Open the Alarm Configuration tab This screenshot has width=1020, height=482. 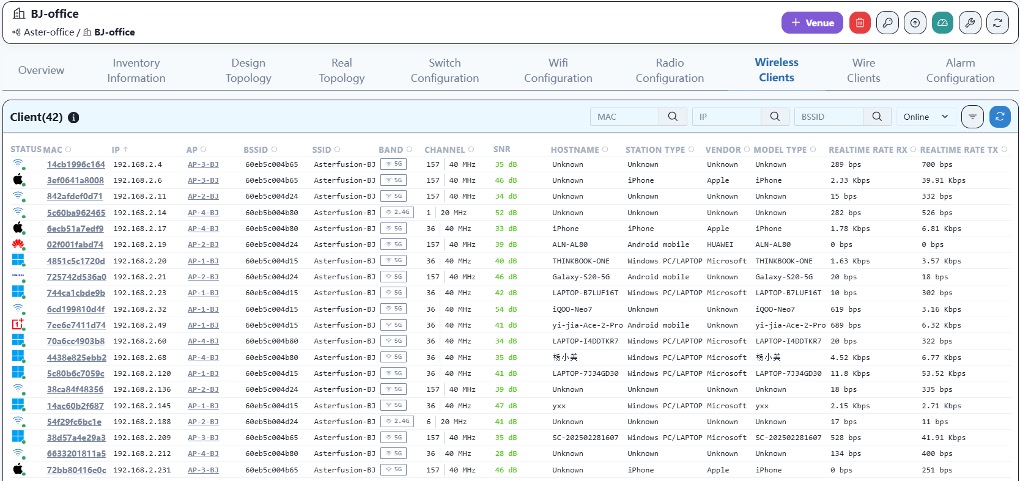(960, 70)
